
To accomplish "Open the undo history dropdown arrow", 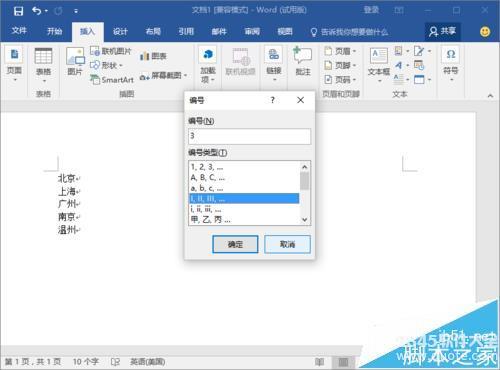I will [x=46, y=11].
